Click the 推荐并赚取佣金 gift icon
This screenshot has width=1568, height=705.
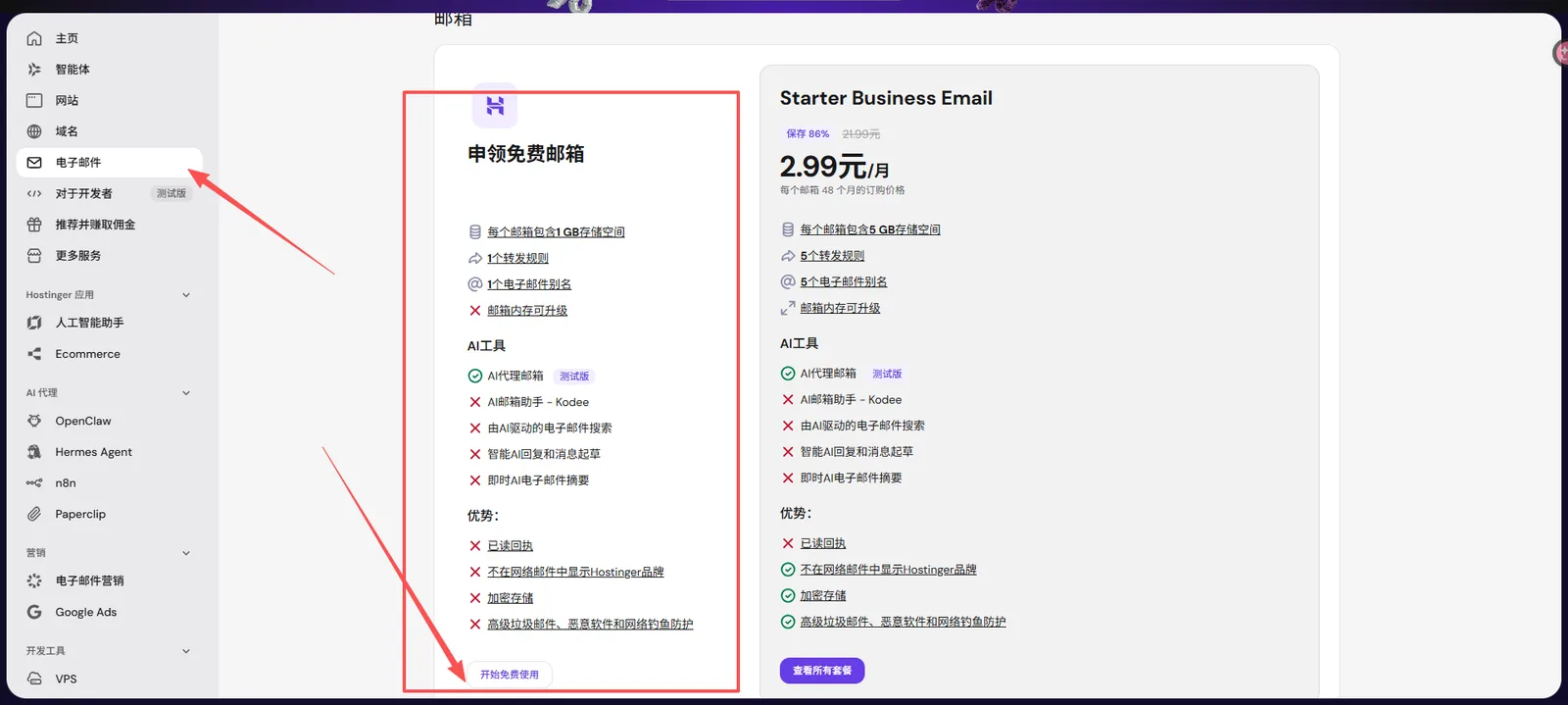34,225
